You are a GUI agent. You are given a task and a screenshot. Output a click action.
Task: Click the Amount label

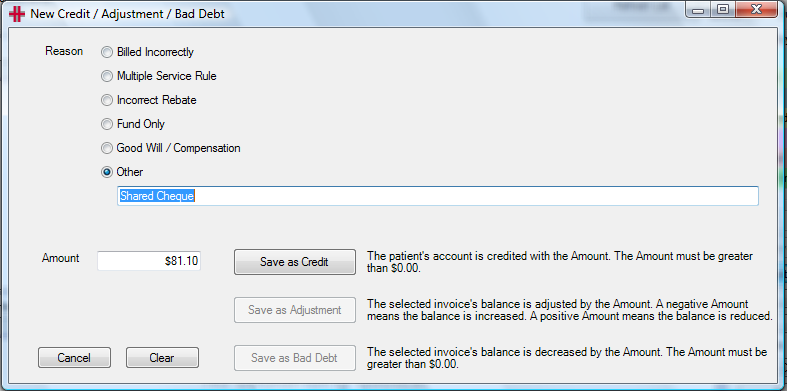pyautogui.click(x=60, y=258)
